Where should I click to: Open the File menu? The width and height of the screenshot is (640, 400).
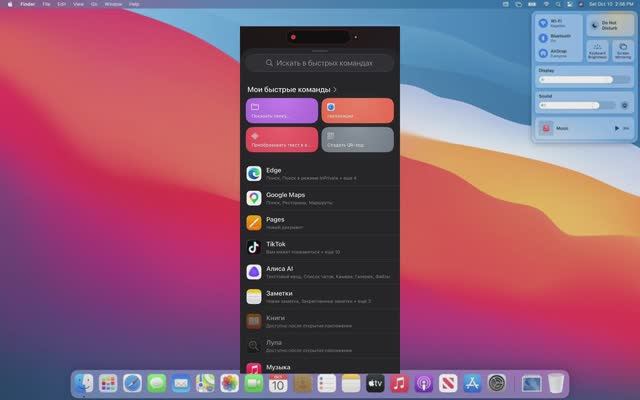pos(47,4)
